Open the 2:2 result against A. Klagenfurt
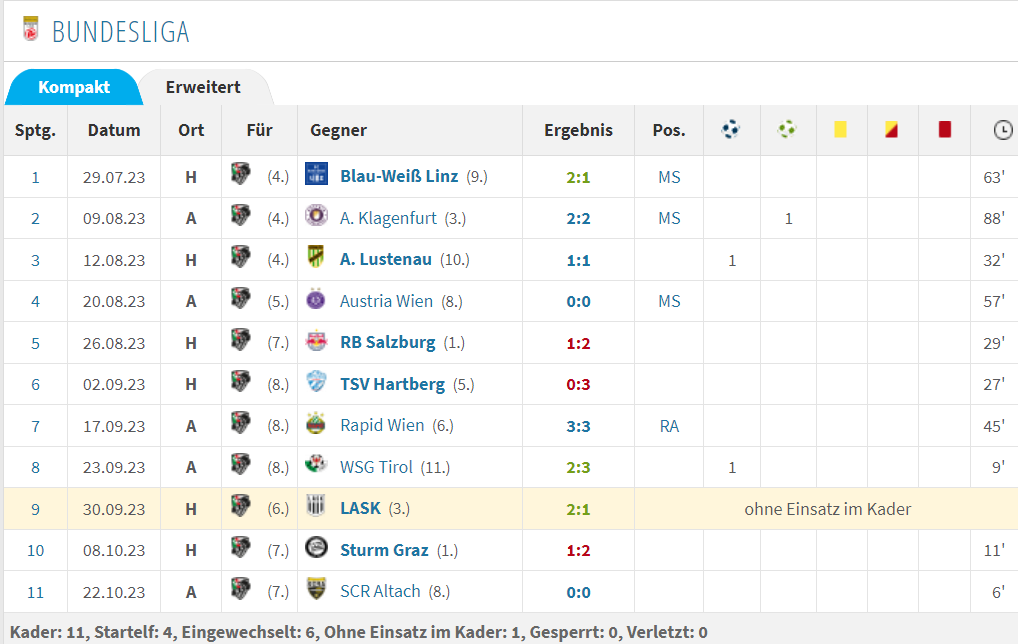 click(x=578, y=219)
